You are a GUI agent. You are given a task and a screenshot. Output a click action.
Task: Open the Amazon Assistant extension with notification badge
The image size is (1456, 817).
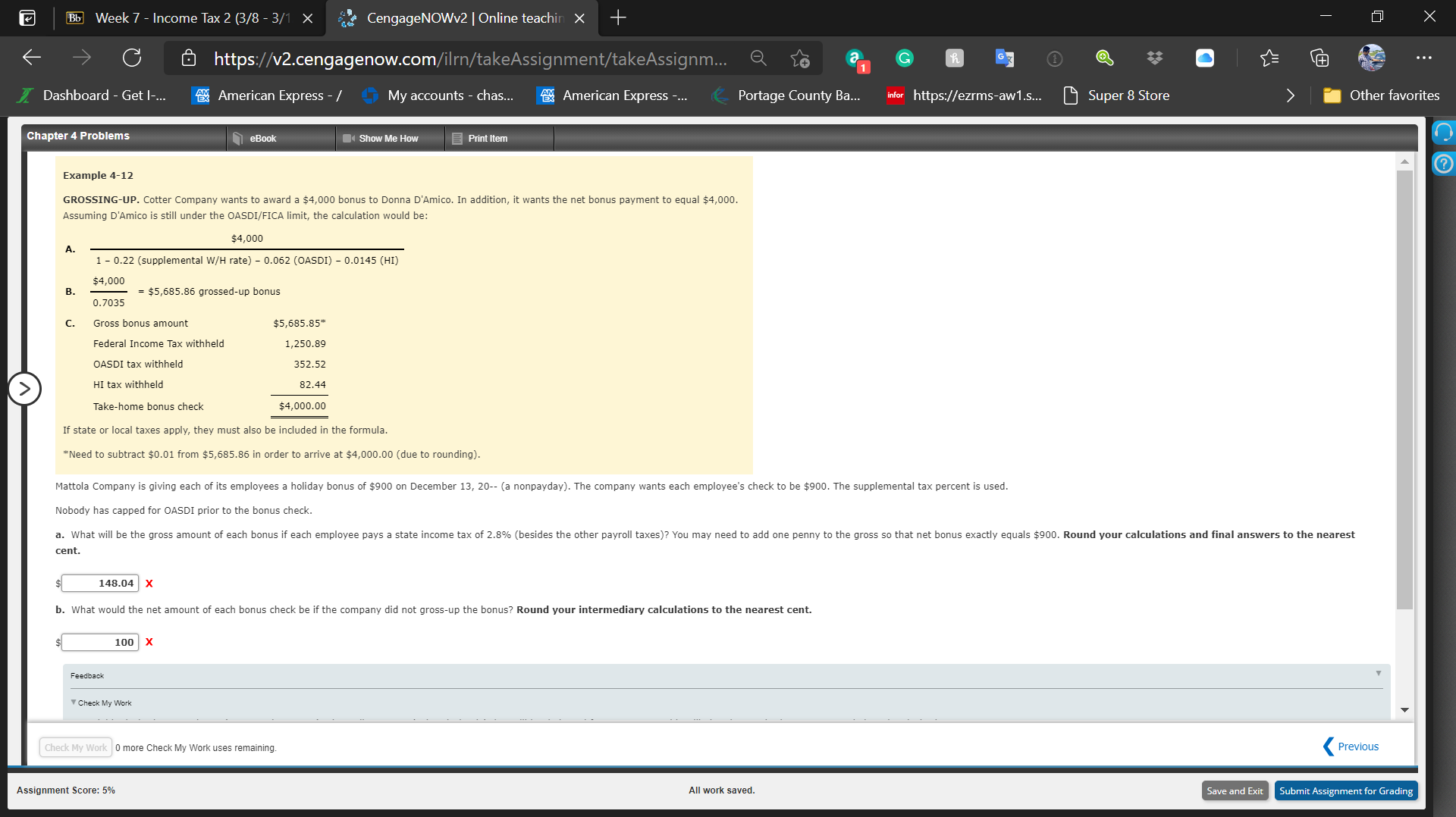pos(855,58)
